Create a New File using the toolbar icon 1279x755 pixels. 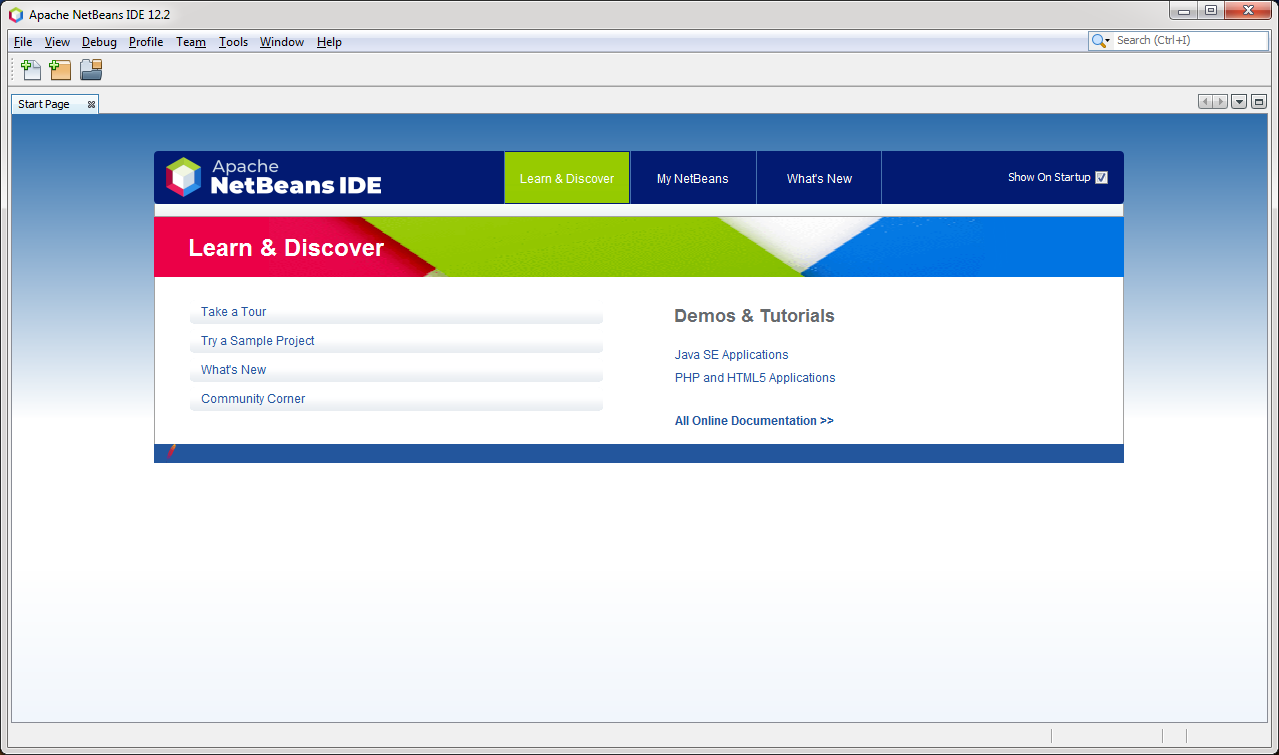30,69
